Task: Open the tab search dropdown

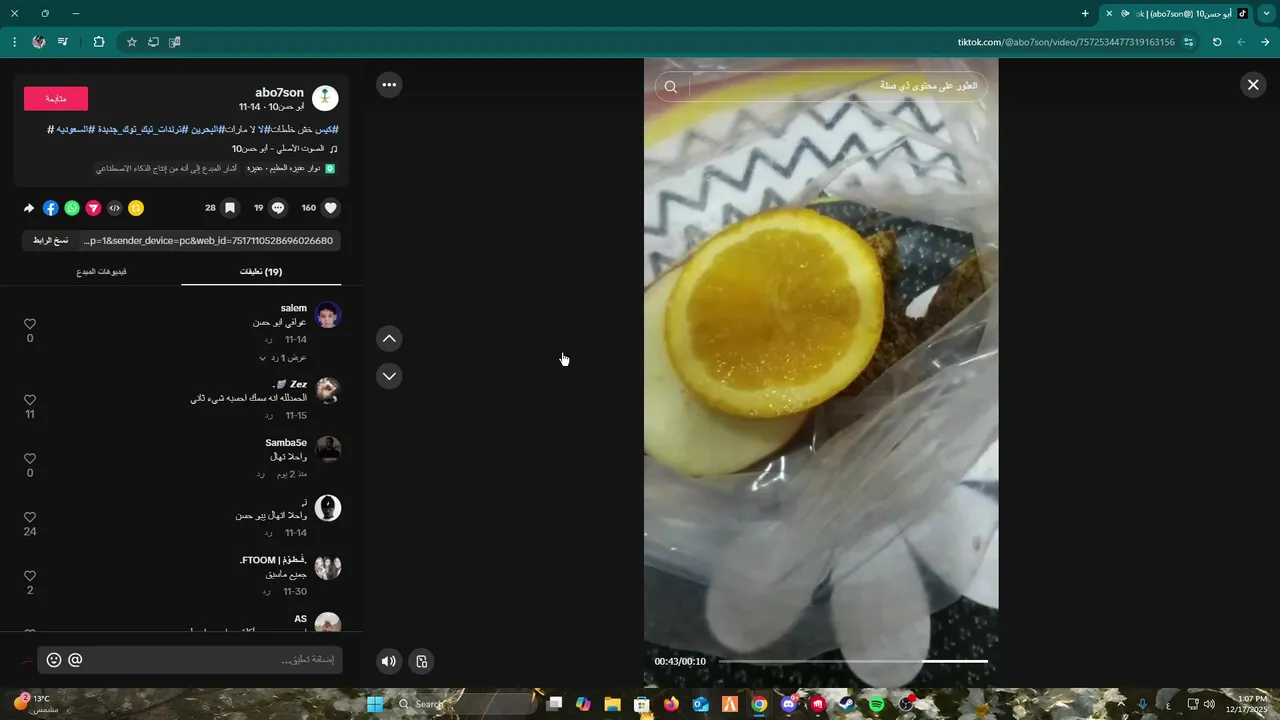Action: click(1266, 13)
